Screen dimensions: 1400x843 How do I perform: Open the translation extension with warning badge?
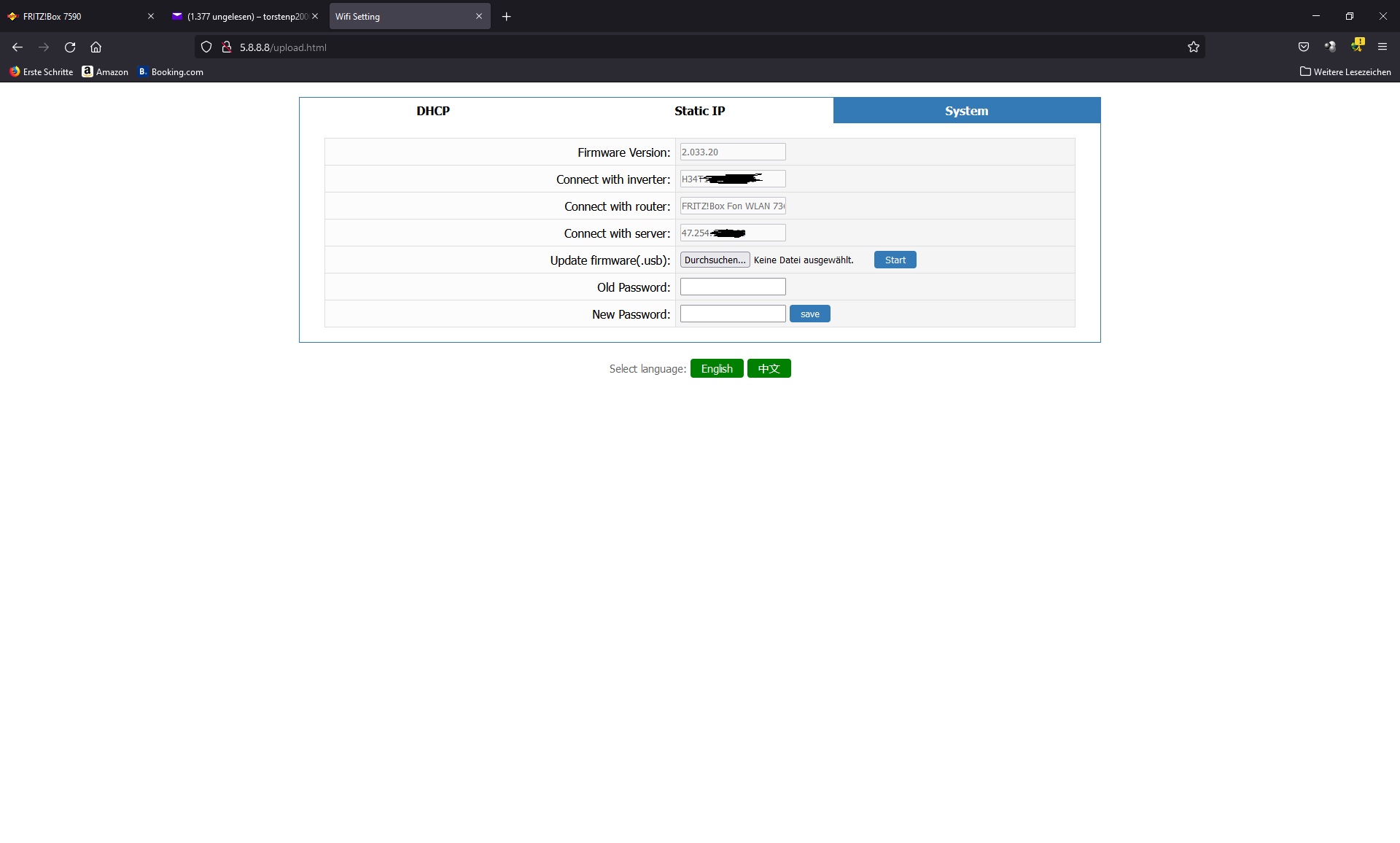coord(1358,45)
